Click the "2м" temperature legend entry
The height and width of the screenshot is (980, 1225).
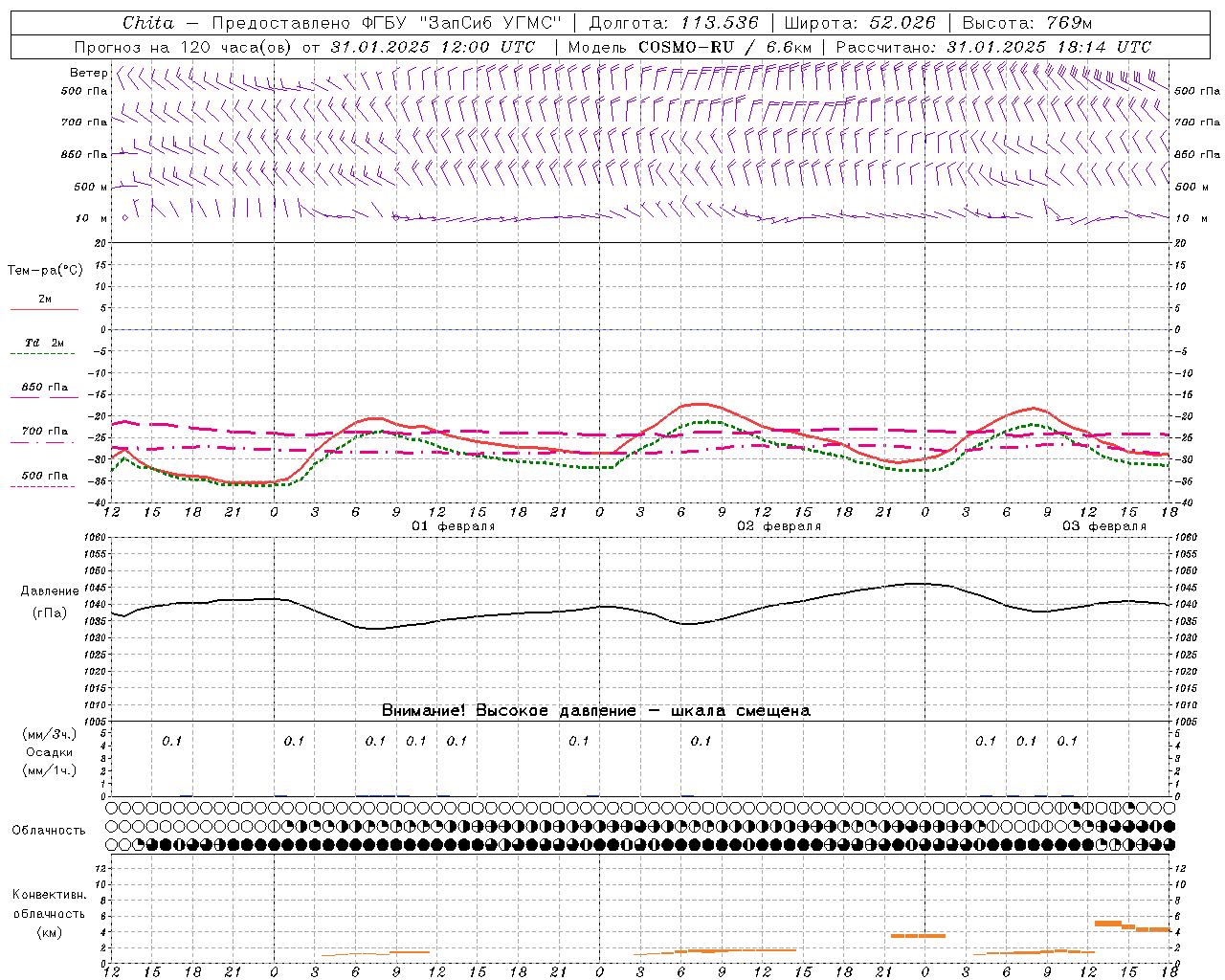click(45, 299)
